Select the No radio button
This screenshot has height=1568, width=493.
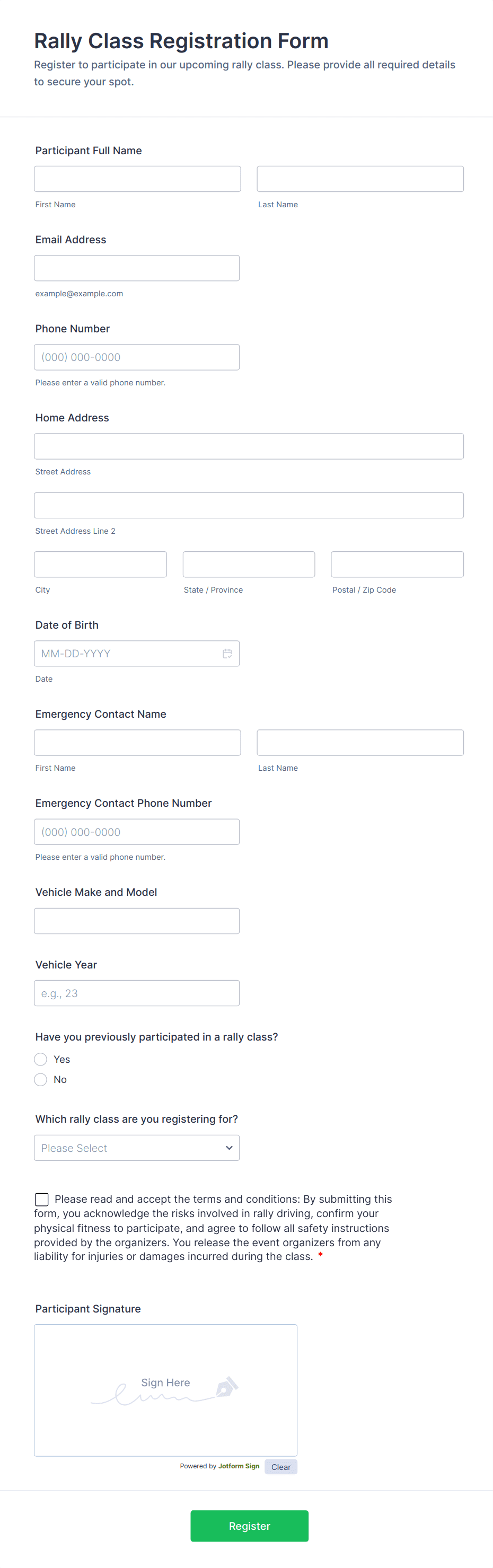click(x=40, y=1079)
